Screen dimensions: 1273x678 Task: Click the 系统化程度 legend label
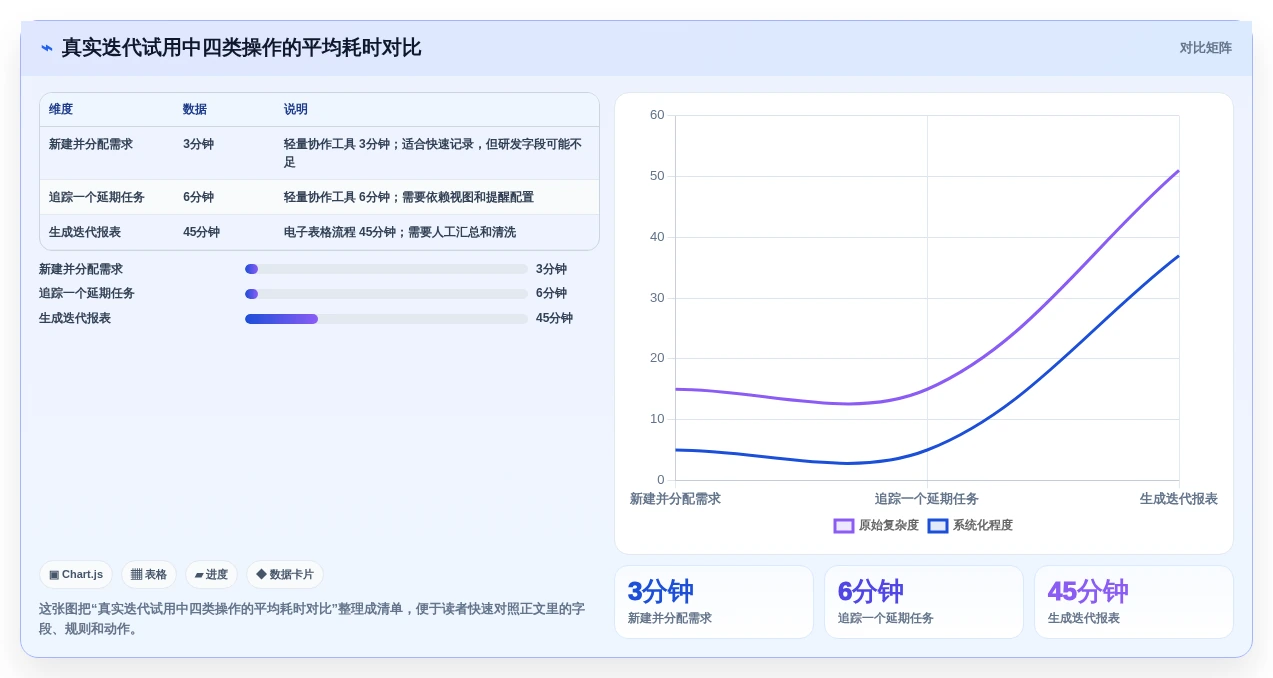(x=982, y=525)
